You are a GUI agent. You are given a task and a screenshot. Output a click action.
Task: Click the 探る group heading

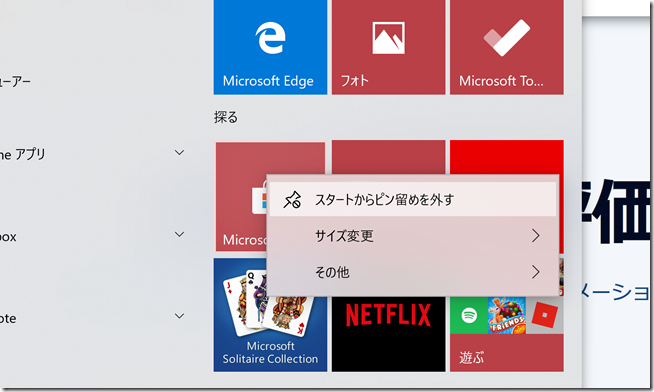pyautogui.click(x=226, y=117)
